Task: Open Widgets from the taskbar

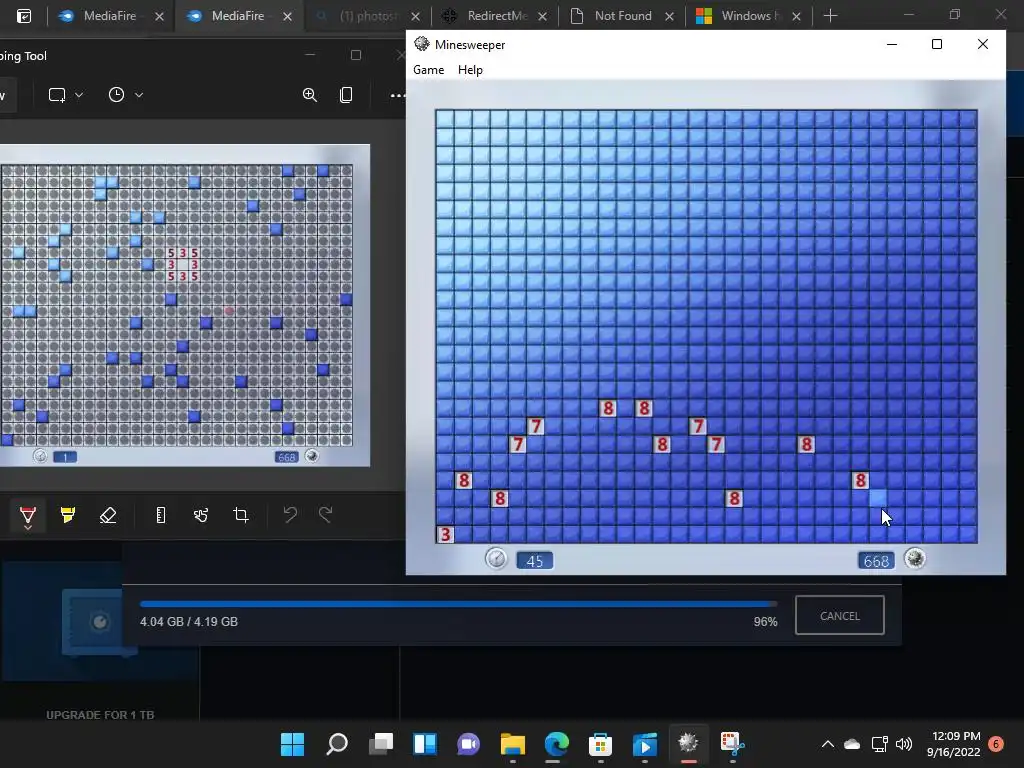Action: [424, 744]
